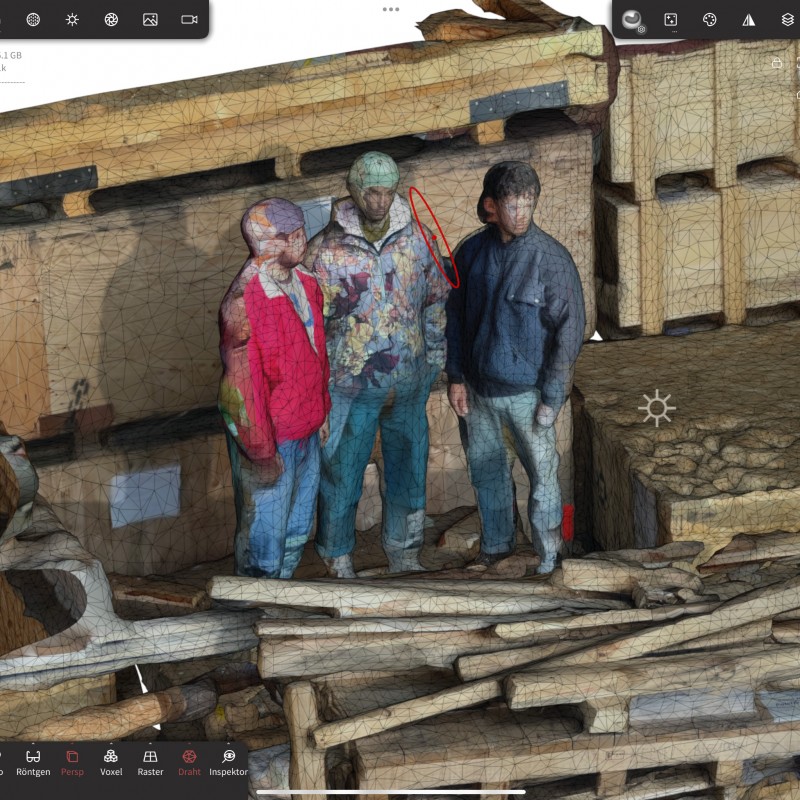800x800 pixels.
Task: Toggle Draht wireframe display
Action: click(189, 762)
